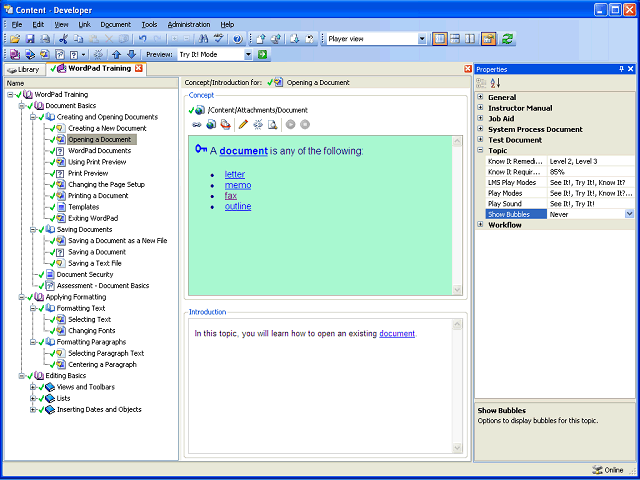Click the Cut scissors icon

click(63, 39)
